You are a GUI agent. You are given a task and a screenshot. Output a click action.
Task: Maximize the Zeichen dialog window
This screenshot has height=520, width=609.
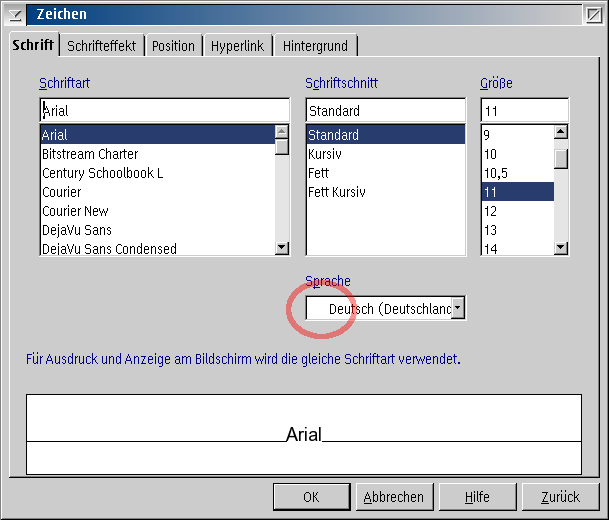[593, 15]
